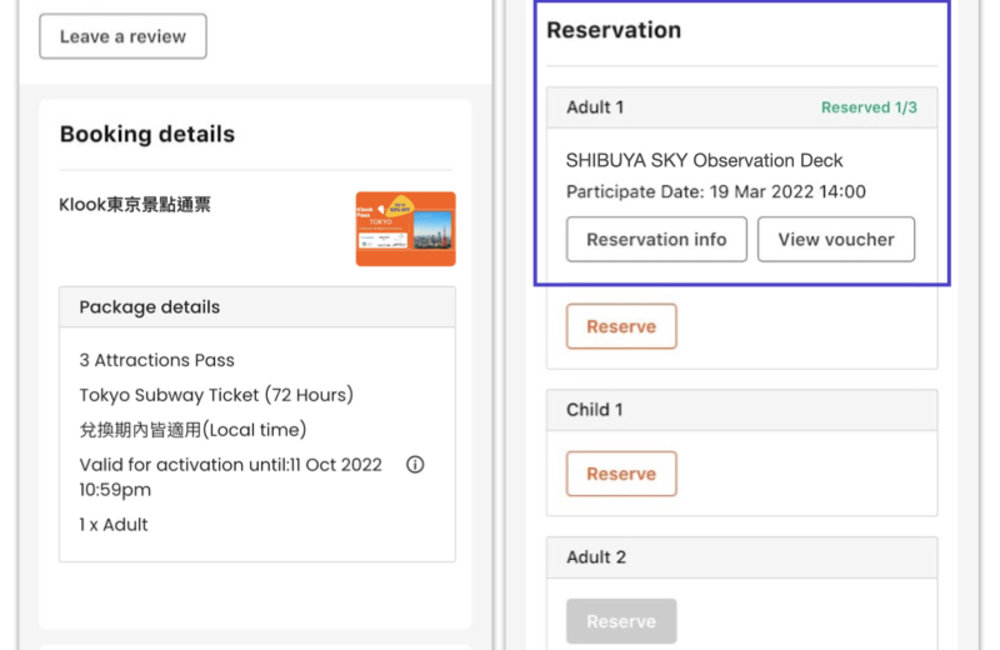Click the orange Reserve button under Adult 1
Viewport: 1000px width, 650px height.
coord(621,327)
